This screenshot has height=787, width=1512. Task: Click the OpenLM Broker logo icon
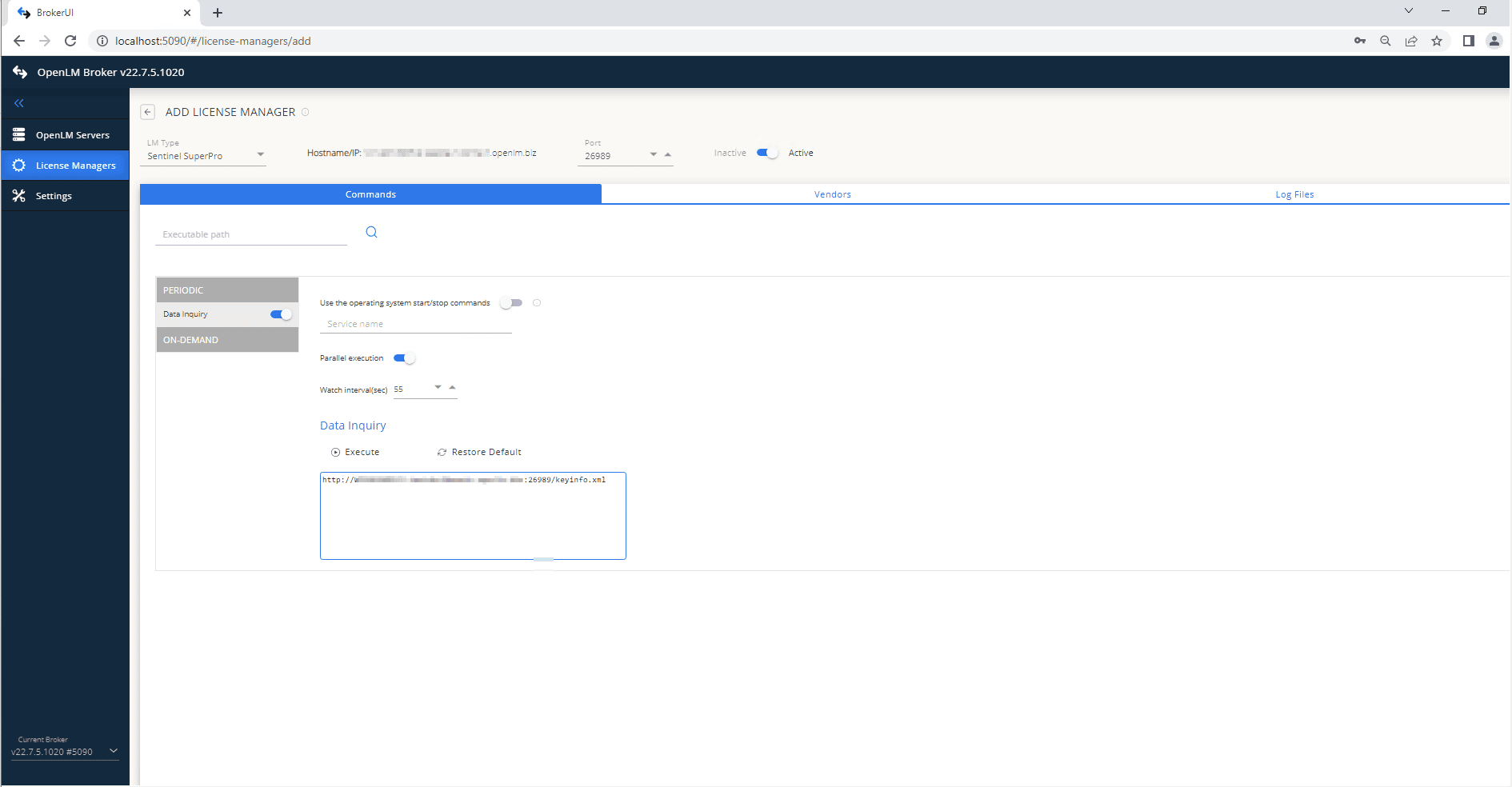[x=20, y=72]
